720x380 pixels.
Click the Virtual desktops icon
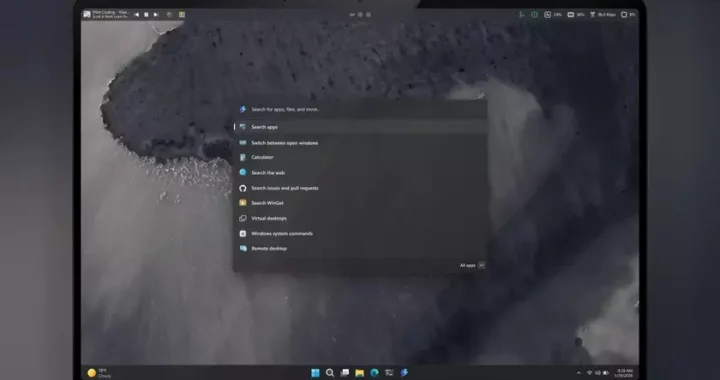pos(243,218)
